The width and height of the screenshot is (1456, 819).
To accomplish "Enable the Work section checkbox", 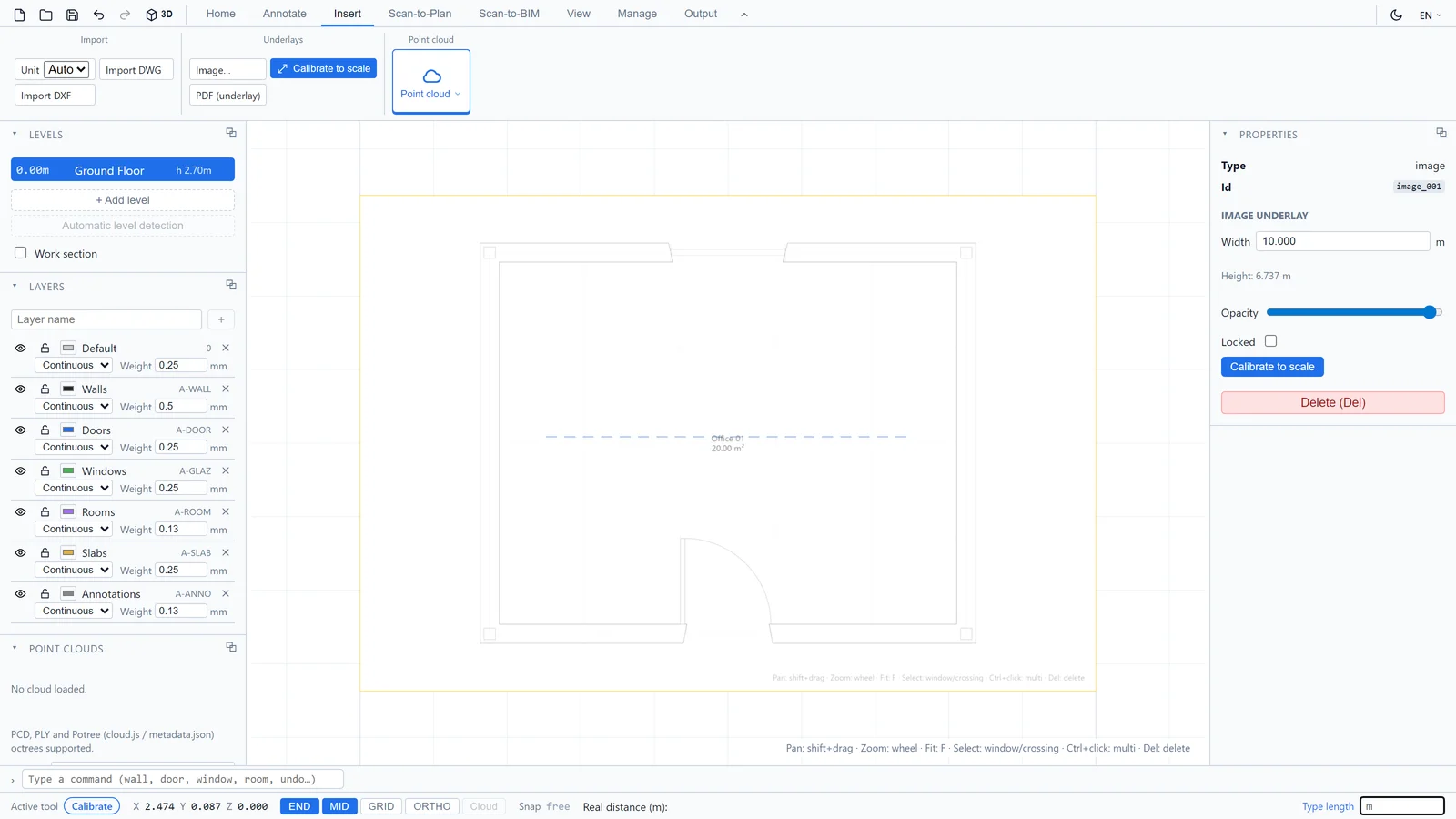I will [20, 253].
